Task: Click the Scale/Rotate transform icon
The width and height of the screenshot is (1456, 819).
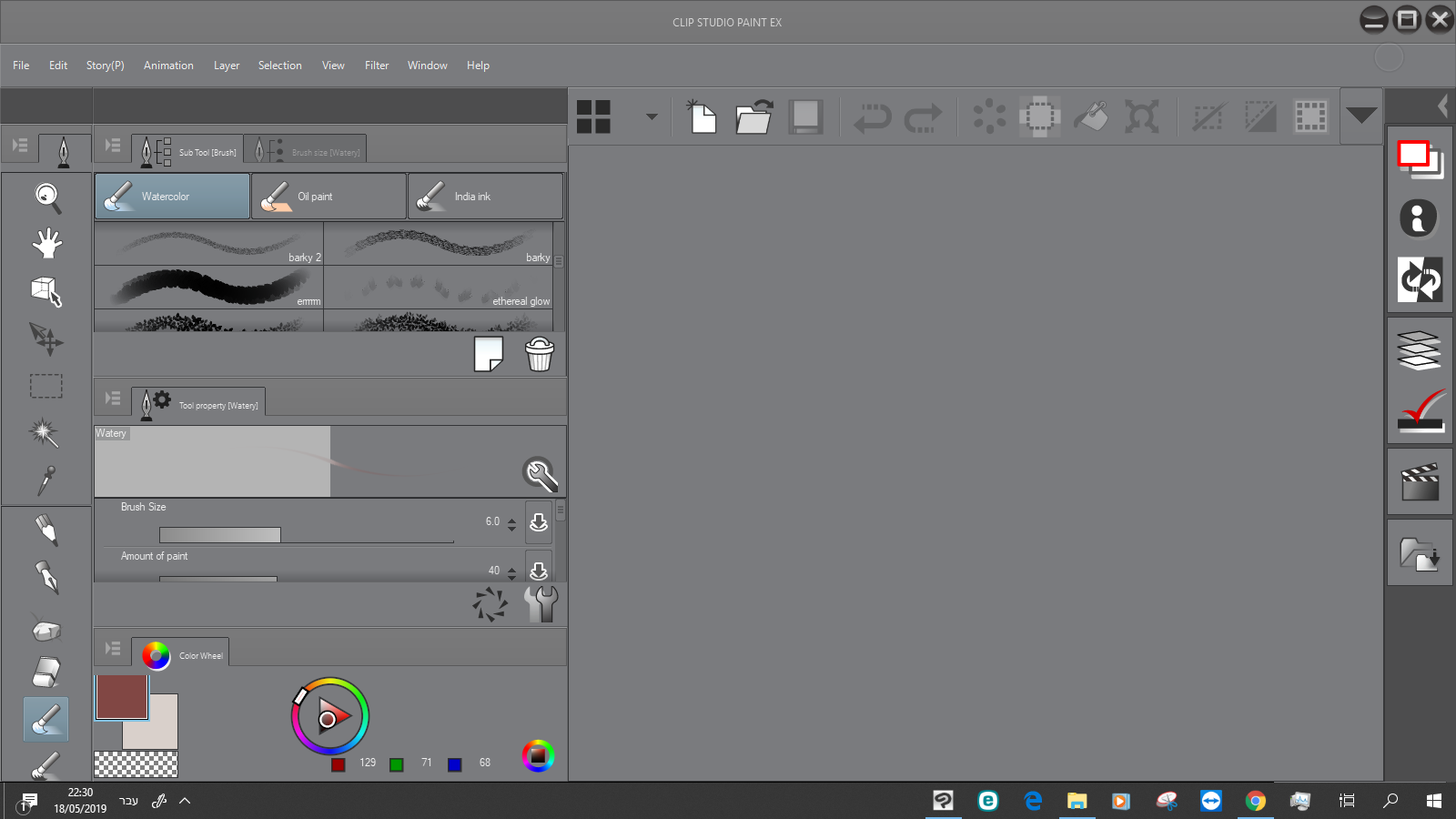Action: pyautogui.click(x=1142, y=116)
